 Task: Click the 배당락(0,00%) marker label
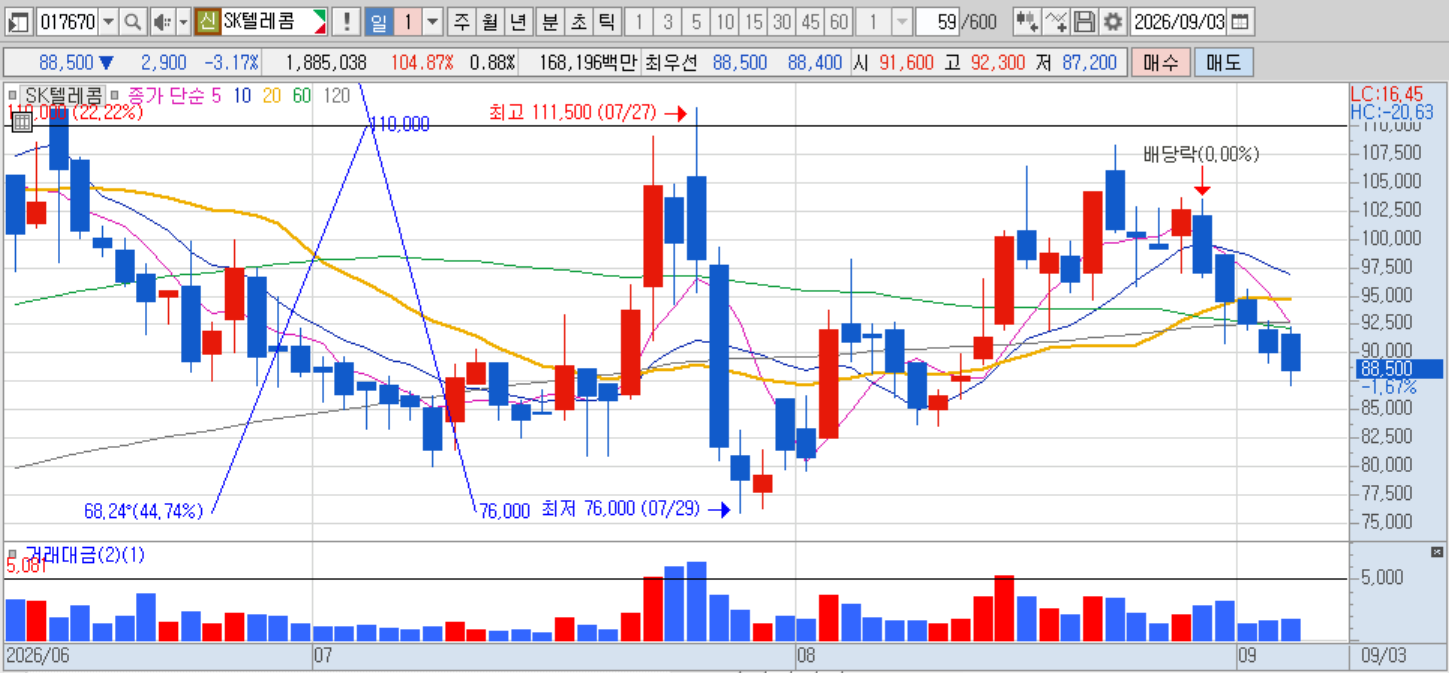point(1201,154)
